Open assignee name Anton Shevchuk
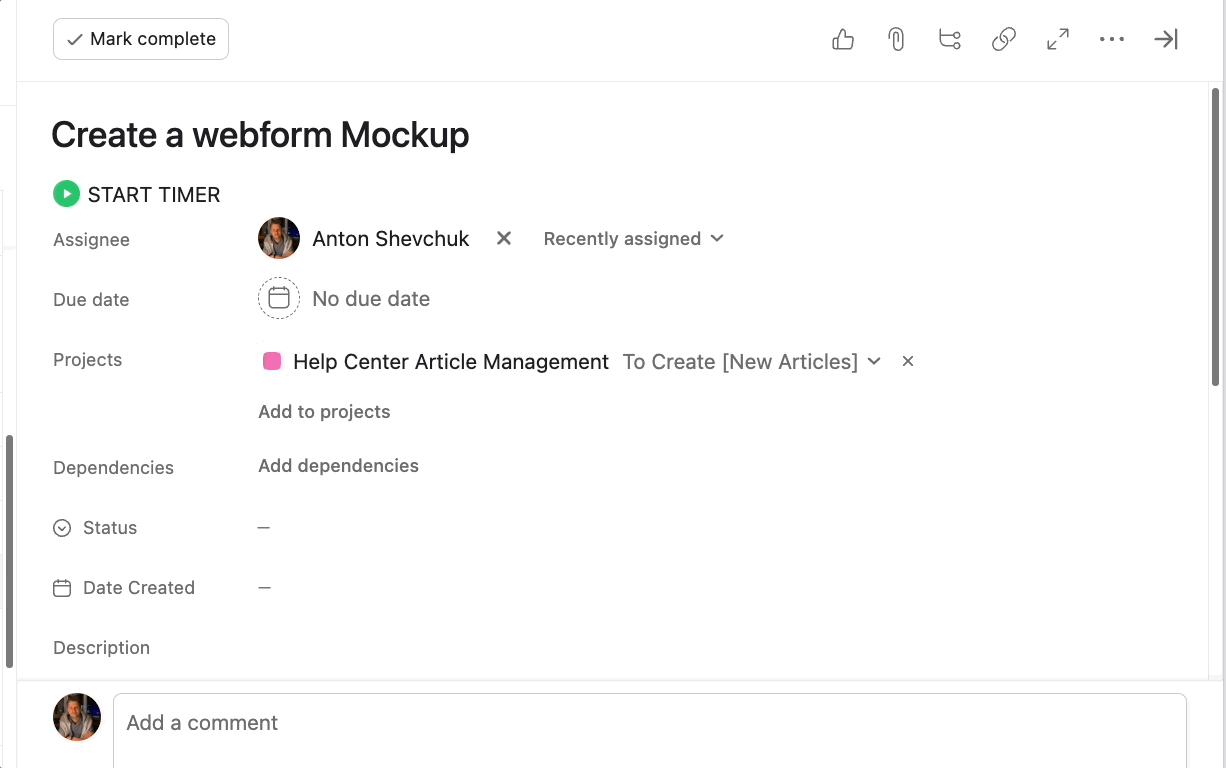The width and height of the screenshot is (1226, 768). (x=391, y=239)
